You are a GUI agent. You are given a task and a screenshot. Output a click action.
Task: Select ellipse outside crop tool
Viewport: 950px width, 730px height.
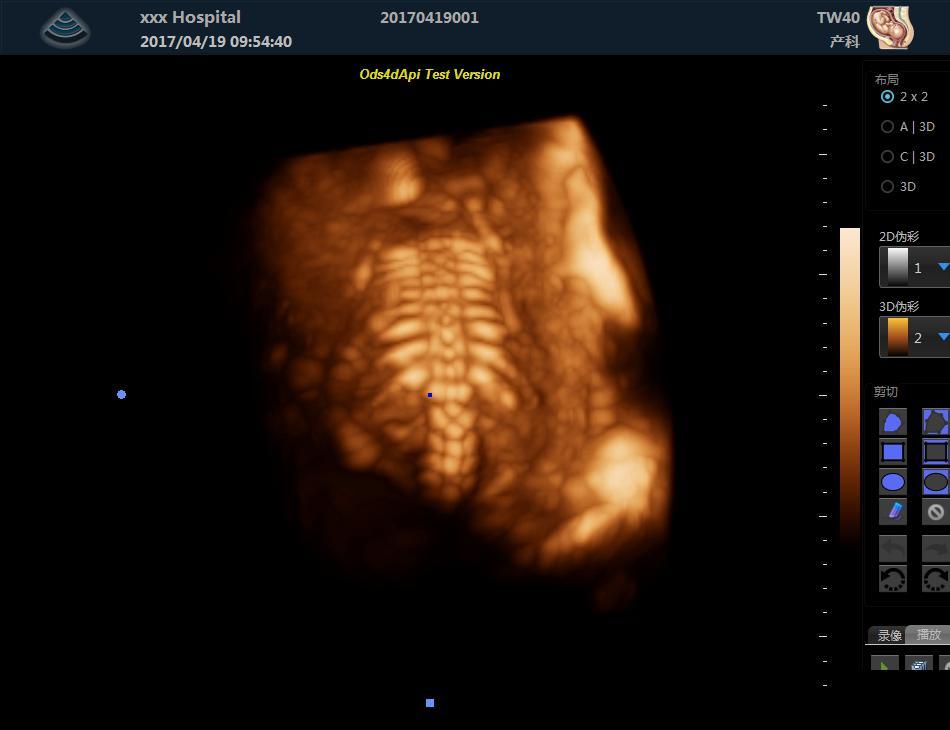coord(935,482)
